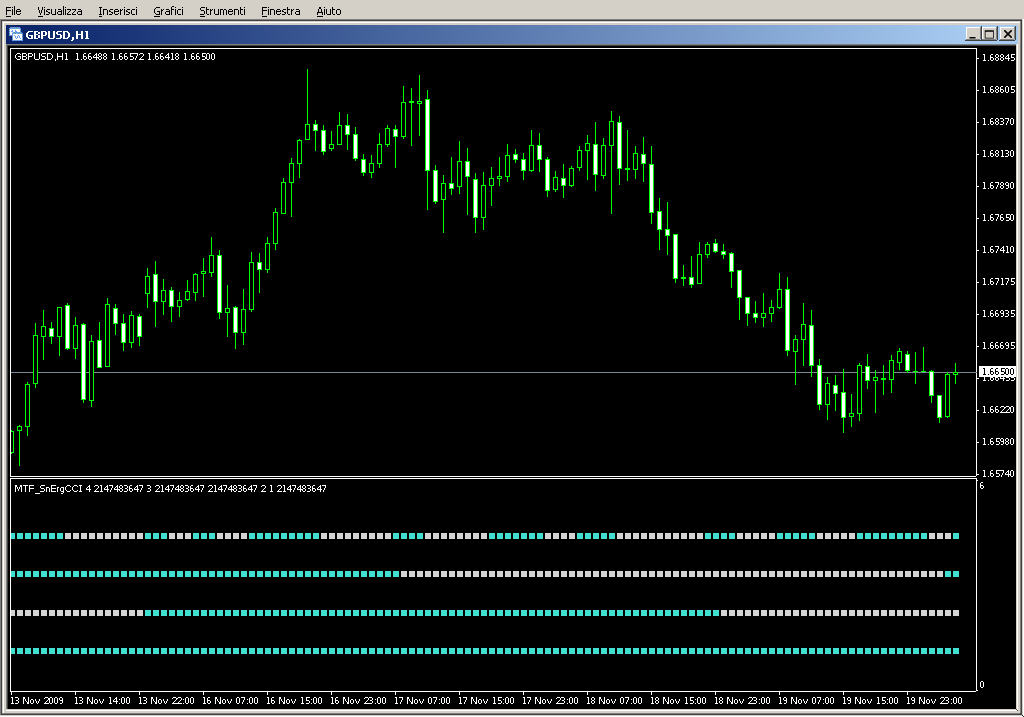Click the 19 Nov 07:00 time label

(x=806, y=701)
